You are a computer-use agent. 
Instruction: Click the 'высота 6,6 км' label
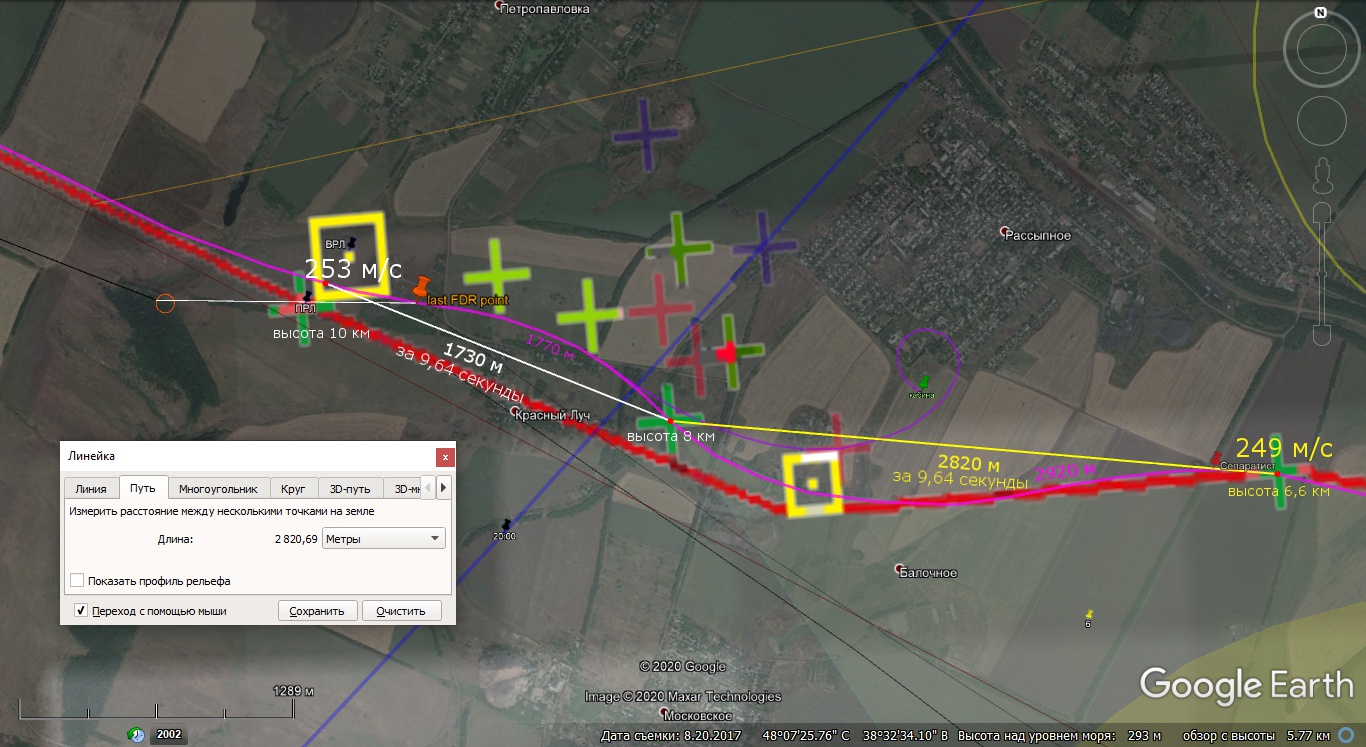1279,491
